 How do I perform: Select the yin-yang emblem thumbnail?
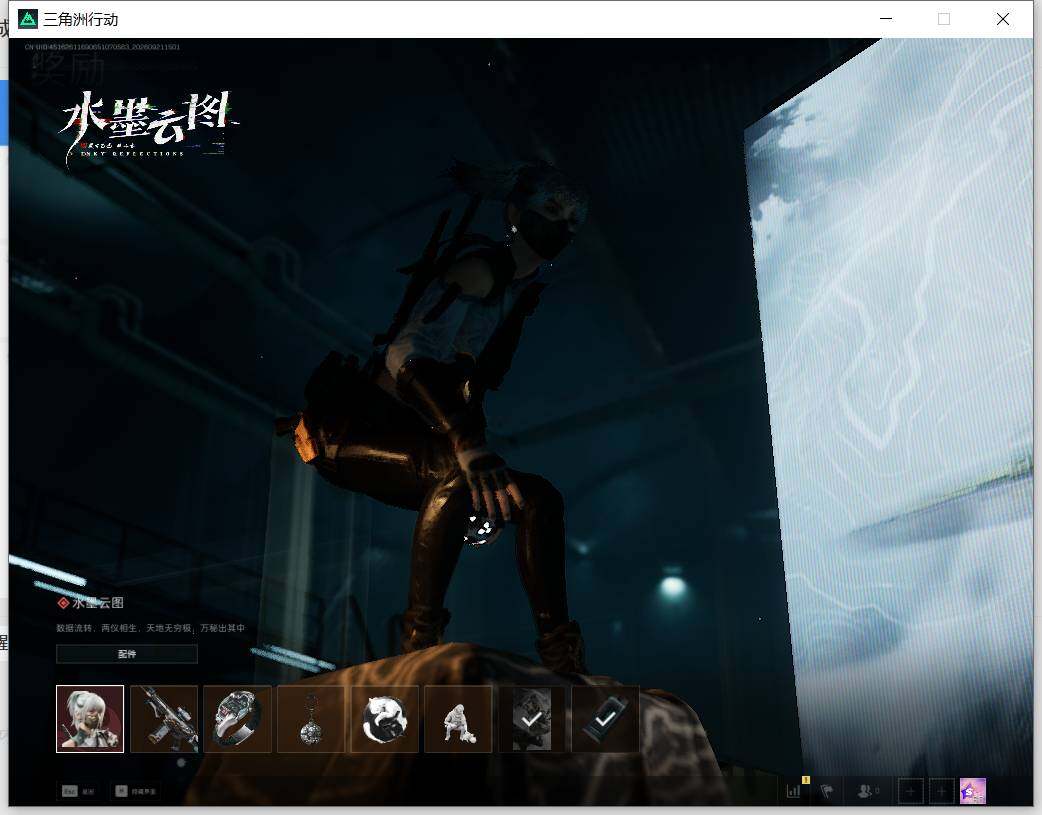[x=385, y=719]
